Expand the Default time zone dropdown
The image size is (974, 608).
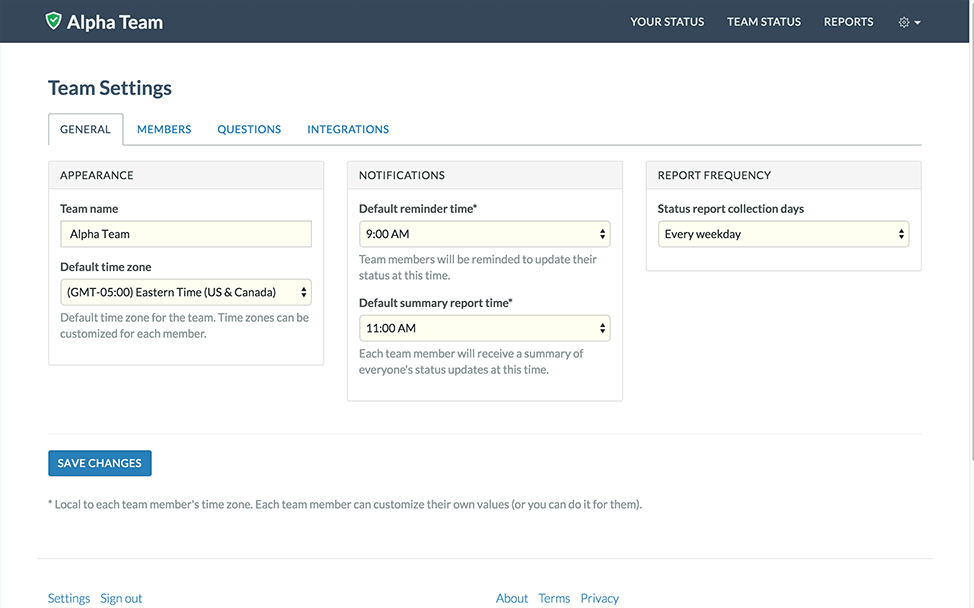pyautogui.click(x=186, y=292)
